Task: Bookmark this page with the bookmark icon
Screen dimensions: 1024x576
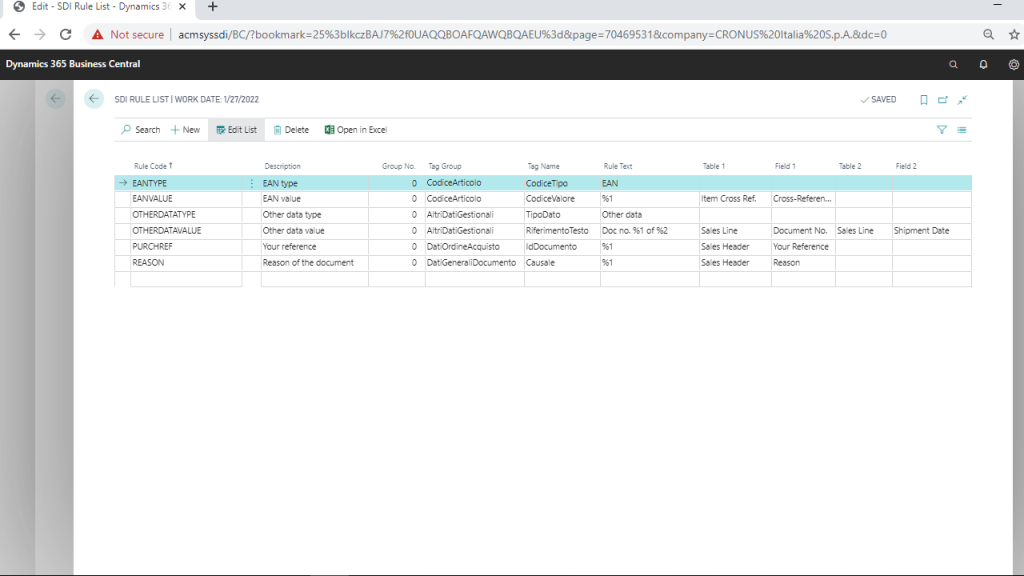Action: 923,100
